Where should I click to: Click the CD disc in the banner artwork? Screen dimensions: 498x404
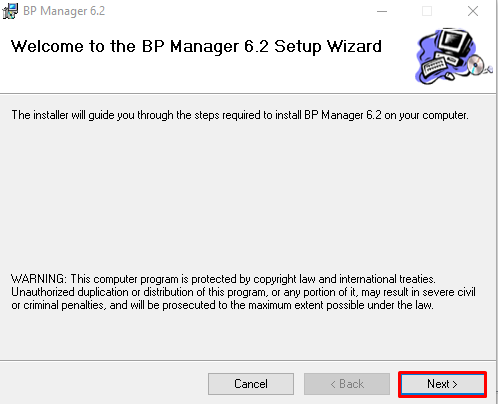[475, 64]
